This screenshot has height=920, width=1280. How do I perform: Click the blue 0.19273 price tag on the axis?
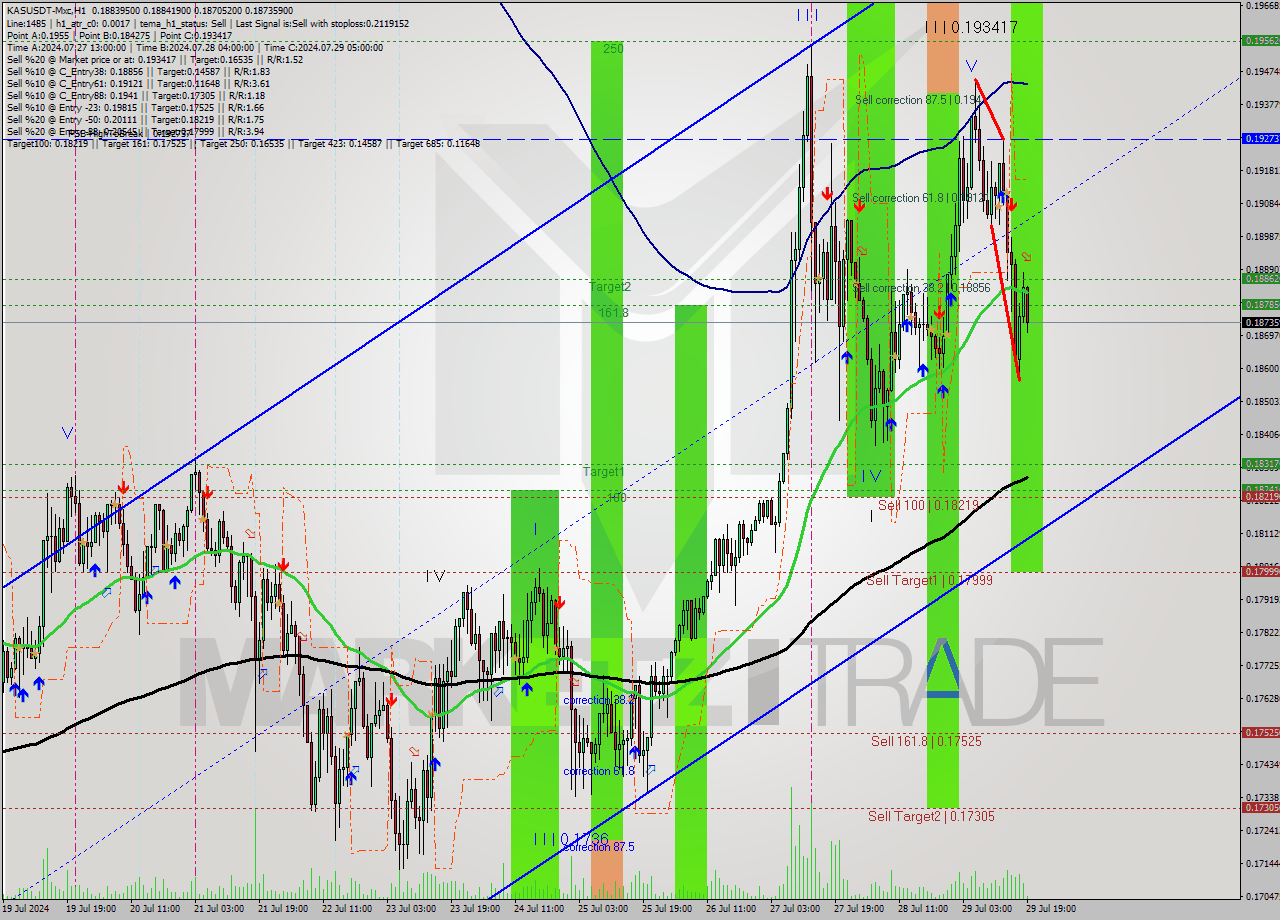(1260, 139)
